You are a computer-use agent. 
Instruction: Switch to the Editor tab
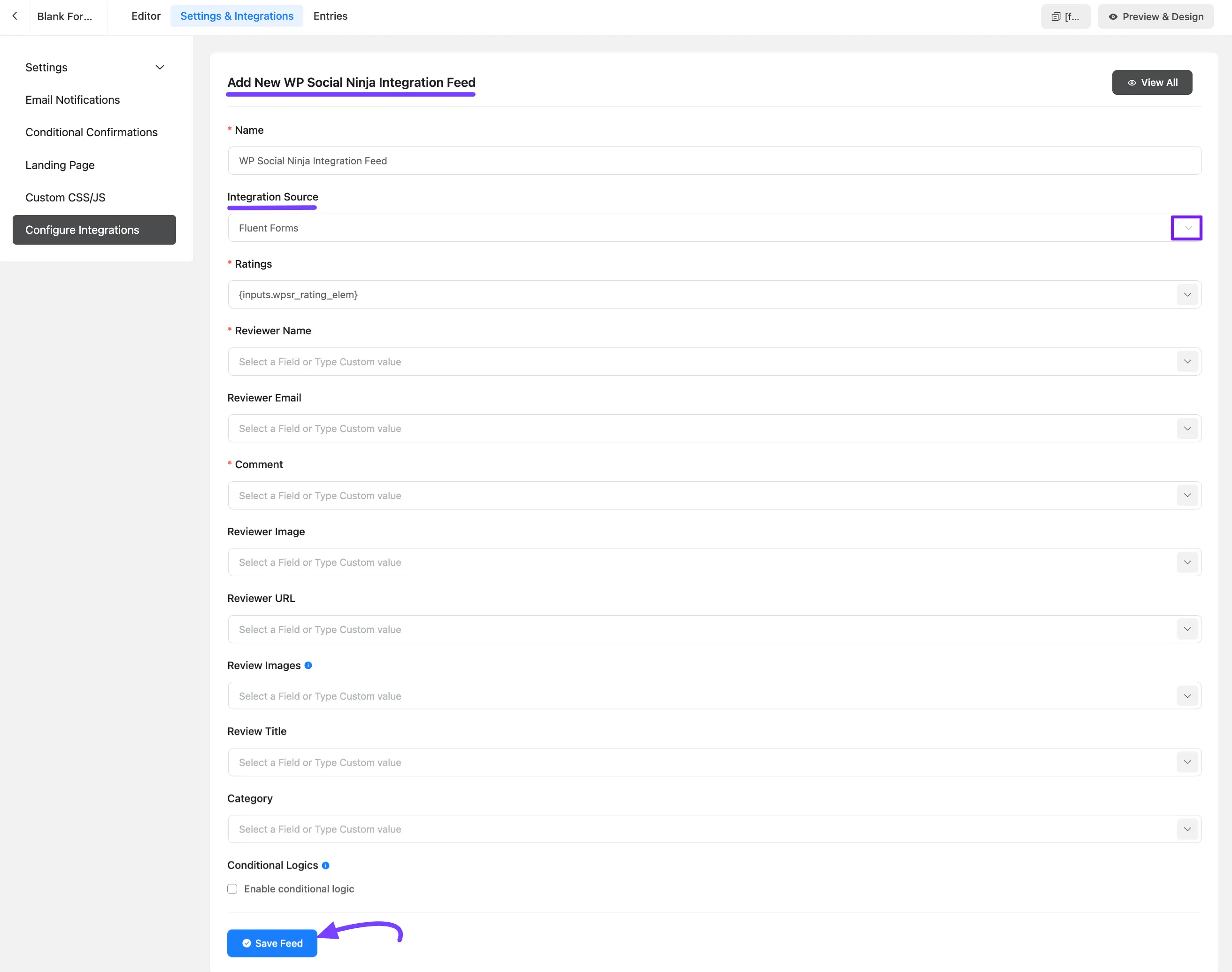click(x=146, y=16)
